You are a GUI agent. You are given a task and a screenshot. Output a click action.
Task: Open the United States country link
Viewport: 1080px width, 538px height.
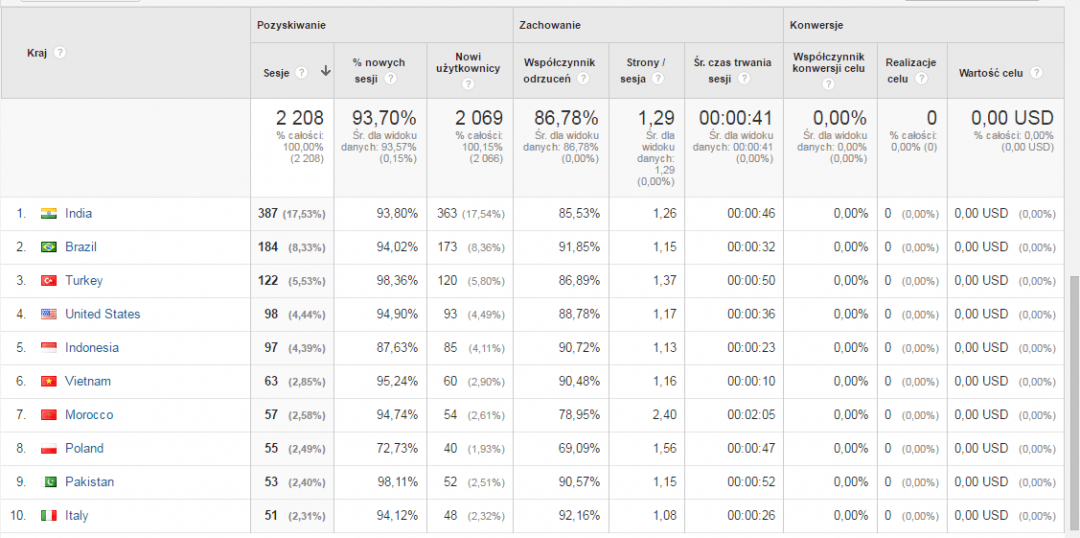102,314
